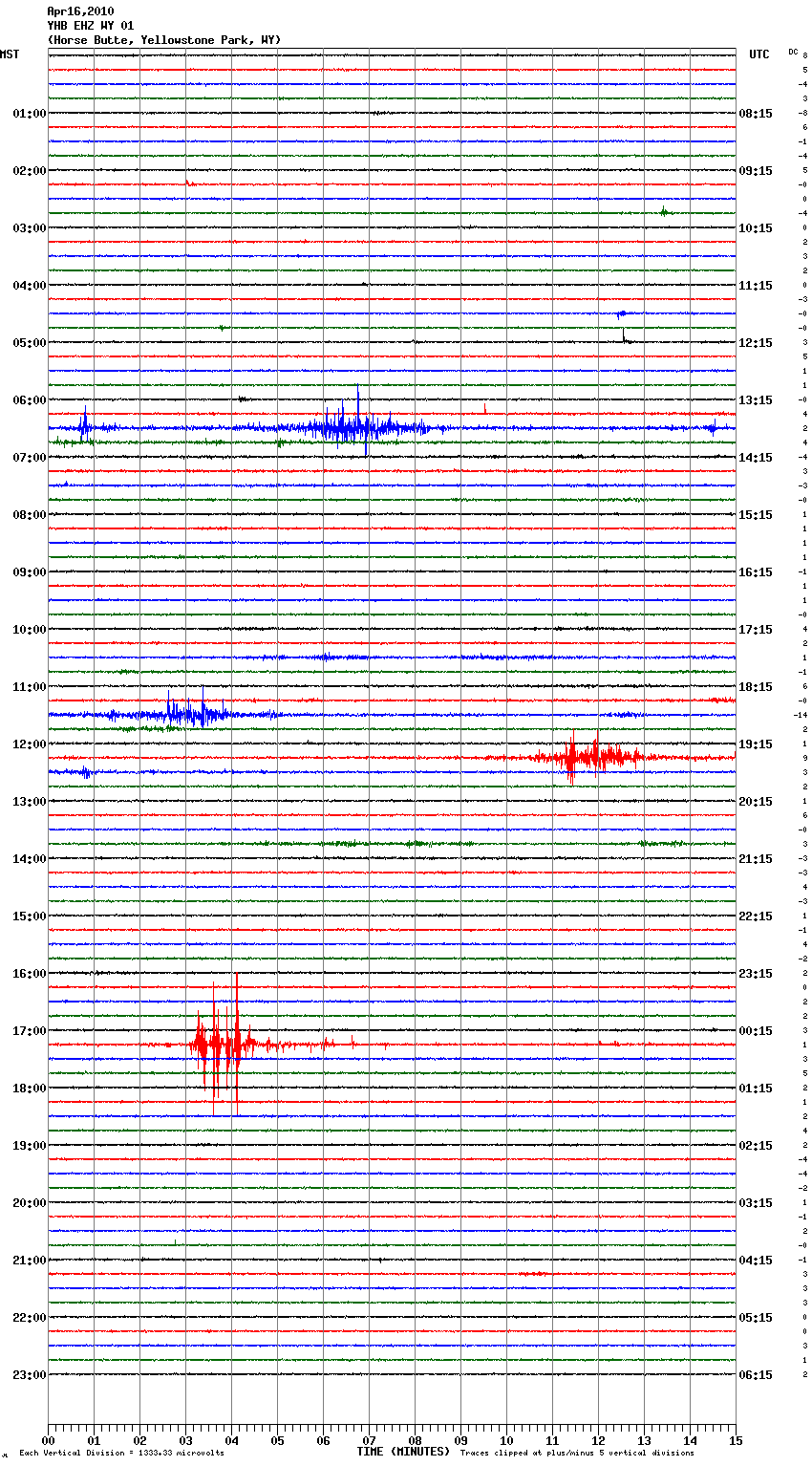Viewport: 812px width, 1466px height.
Task: Select the 18:00 MST time label
Action: click(30, 1089)
